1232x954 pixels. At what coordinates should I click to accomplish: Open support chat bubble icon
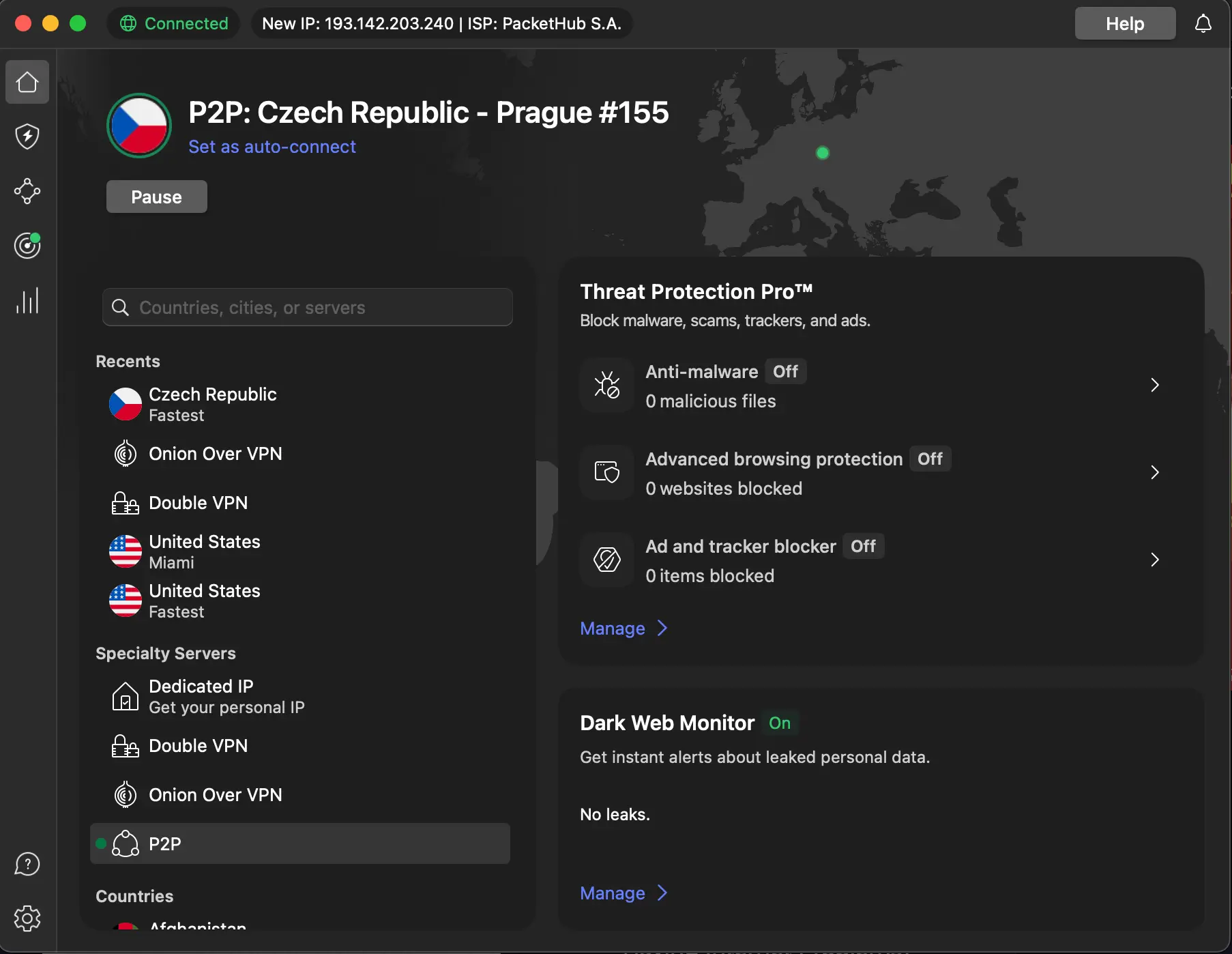point(27,863)
